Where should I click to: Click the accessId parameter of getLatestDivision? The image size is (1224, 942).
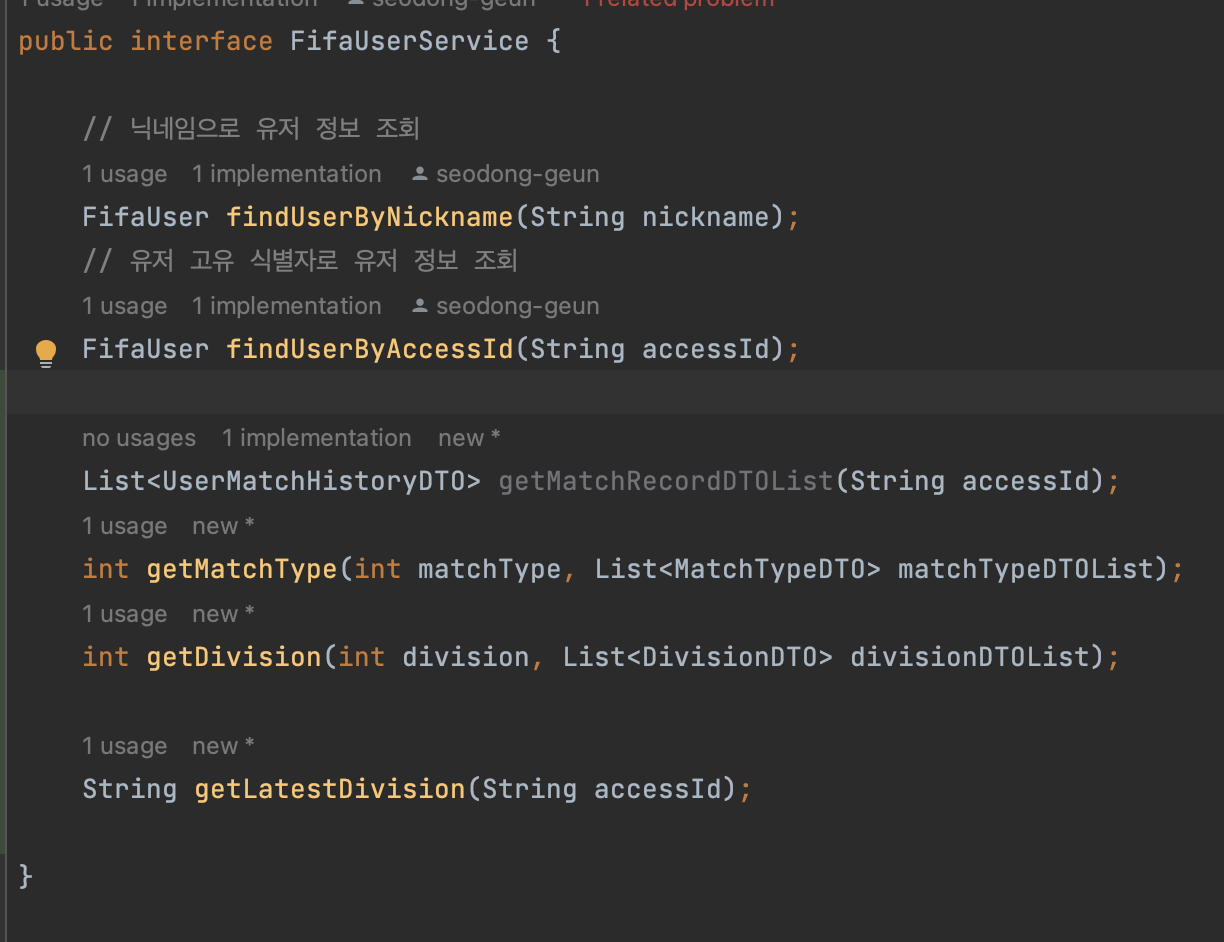click(658, 789)
